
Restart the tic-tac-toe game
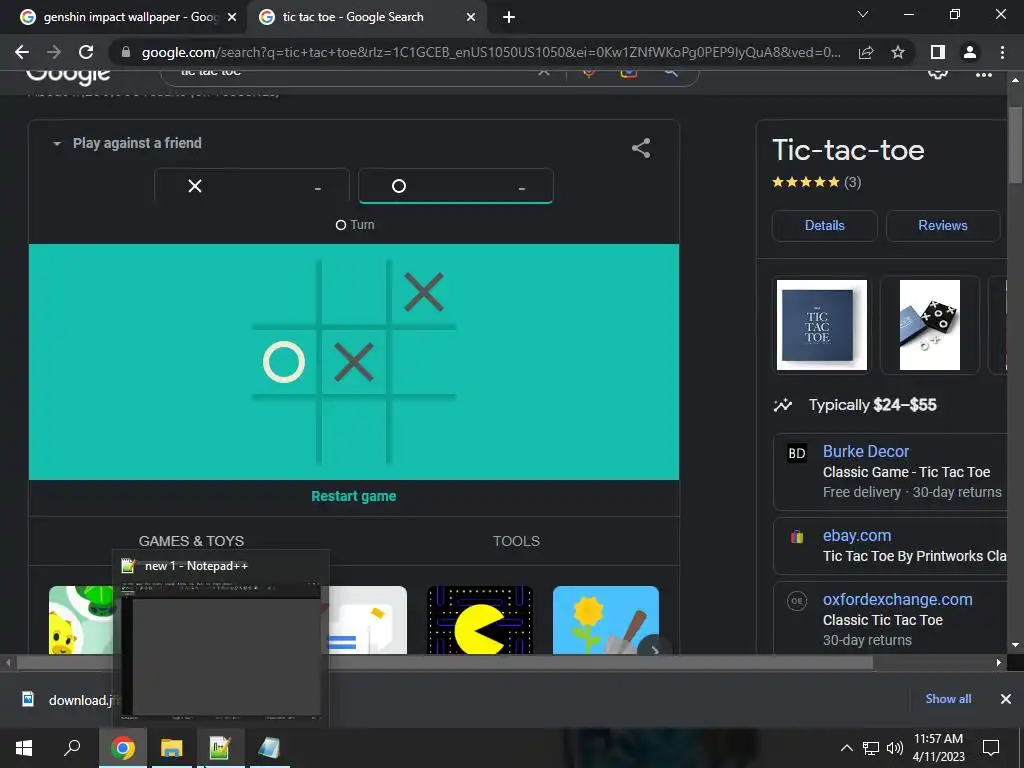(353, 496)
